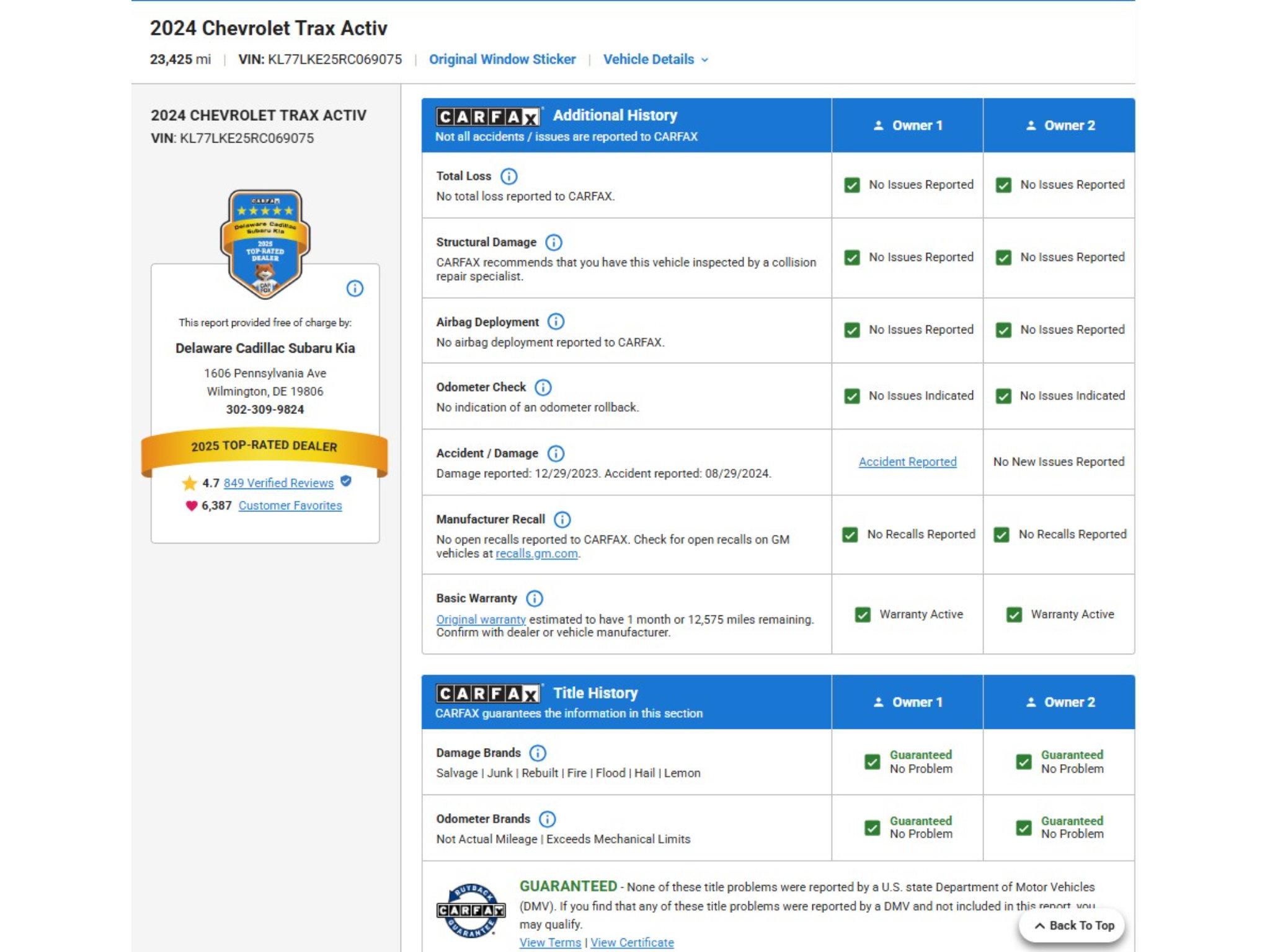Open the Odometer Brands info icon
This screenshot has width=1270, height=952.
(548, 819)
